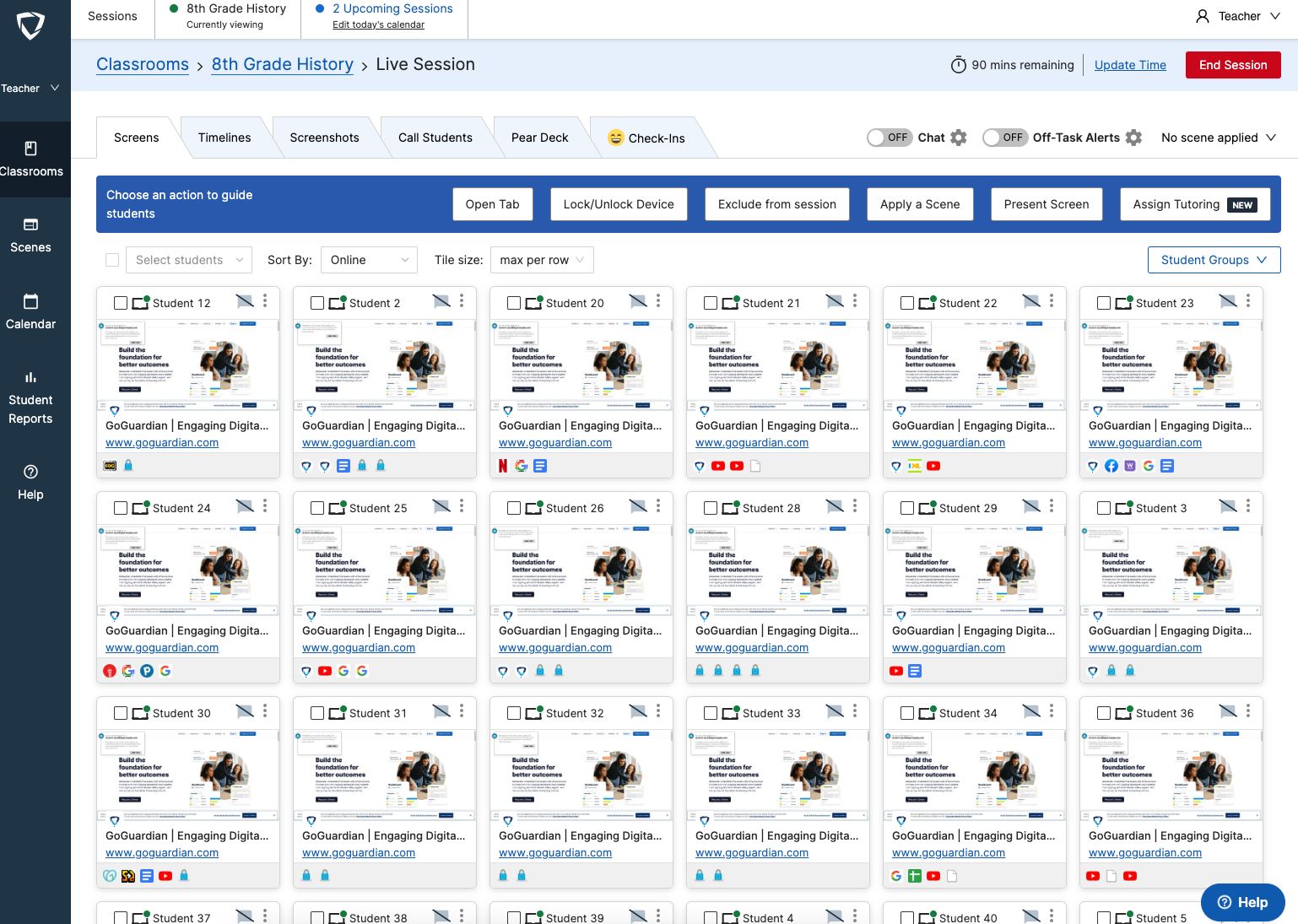Click the floating Help button
1298x924 pixels.
tap(1243, 902)
